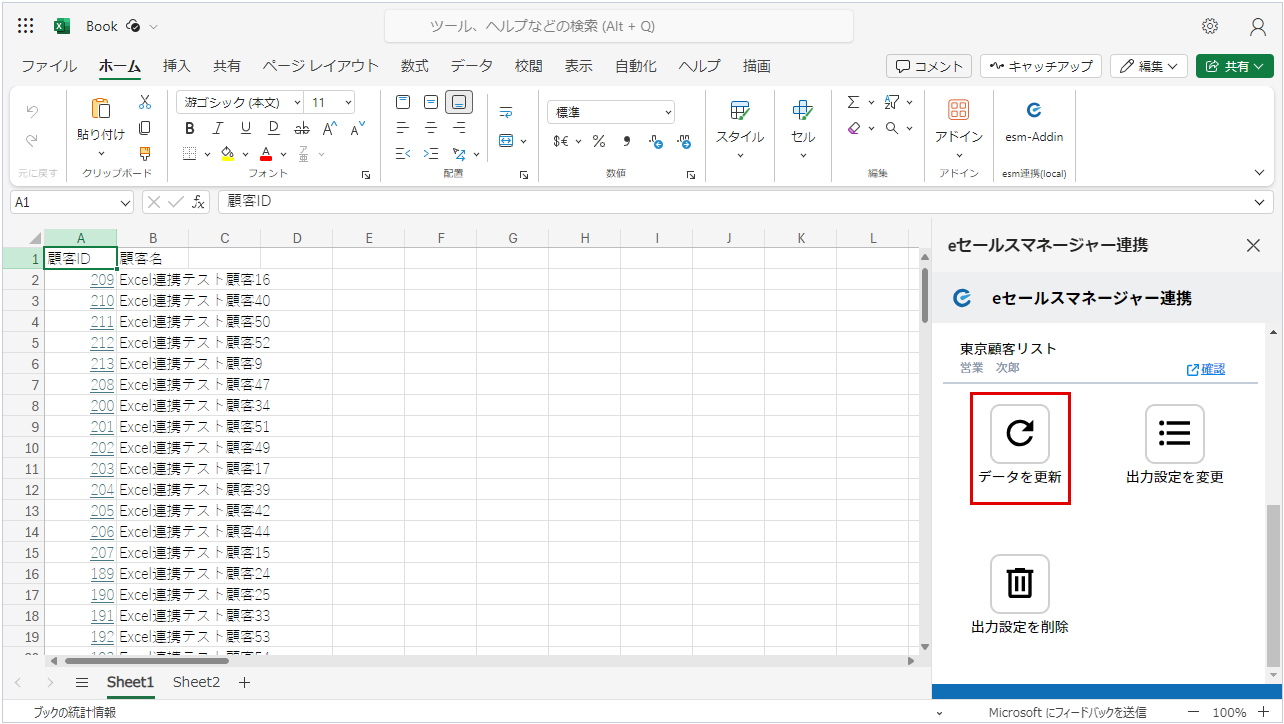Align text to top
Screen dimensions: 1284x724
click(x=403, y=102)
